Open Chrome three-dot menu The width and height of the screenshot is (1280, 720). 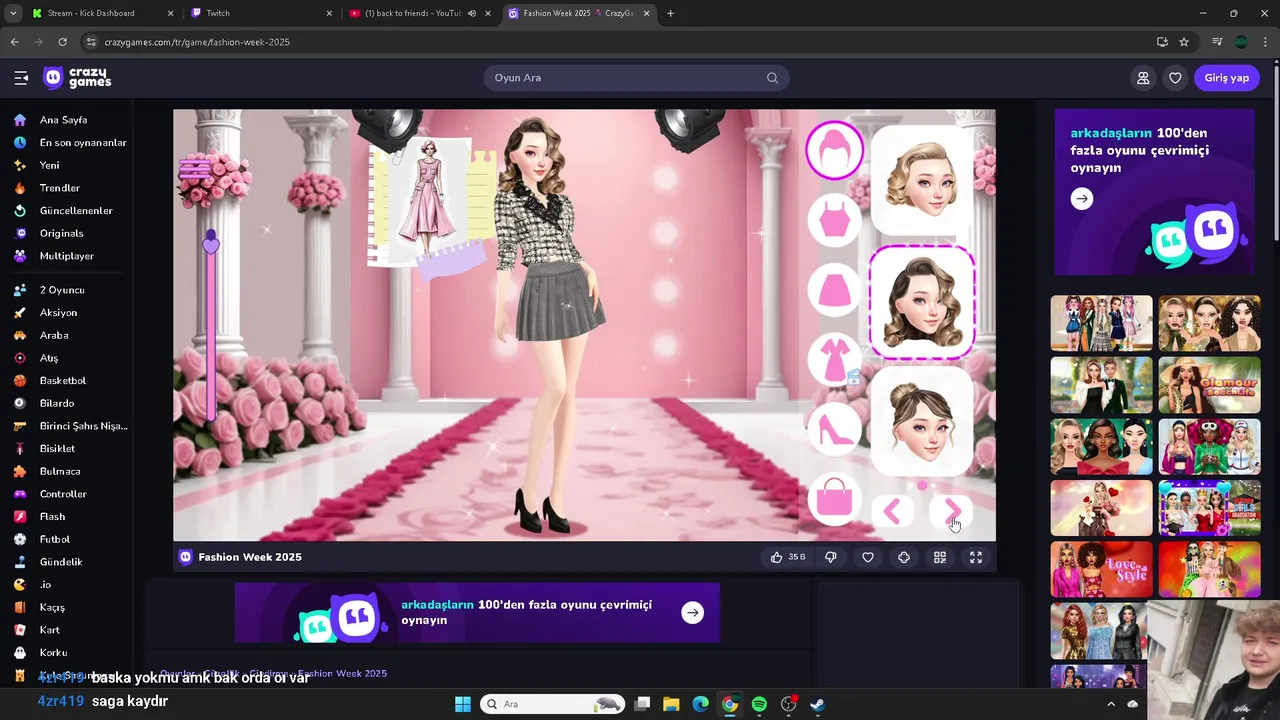[x=1266, y=42]
